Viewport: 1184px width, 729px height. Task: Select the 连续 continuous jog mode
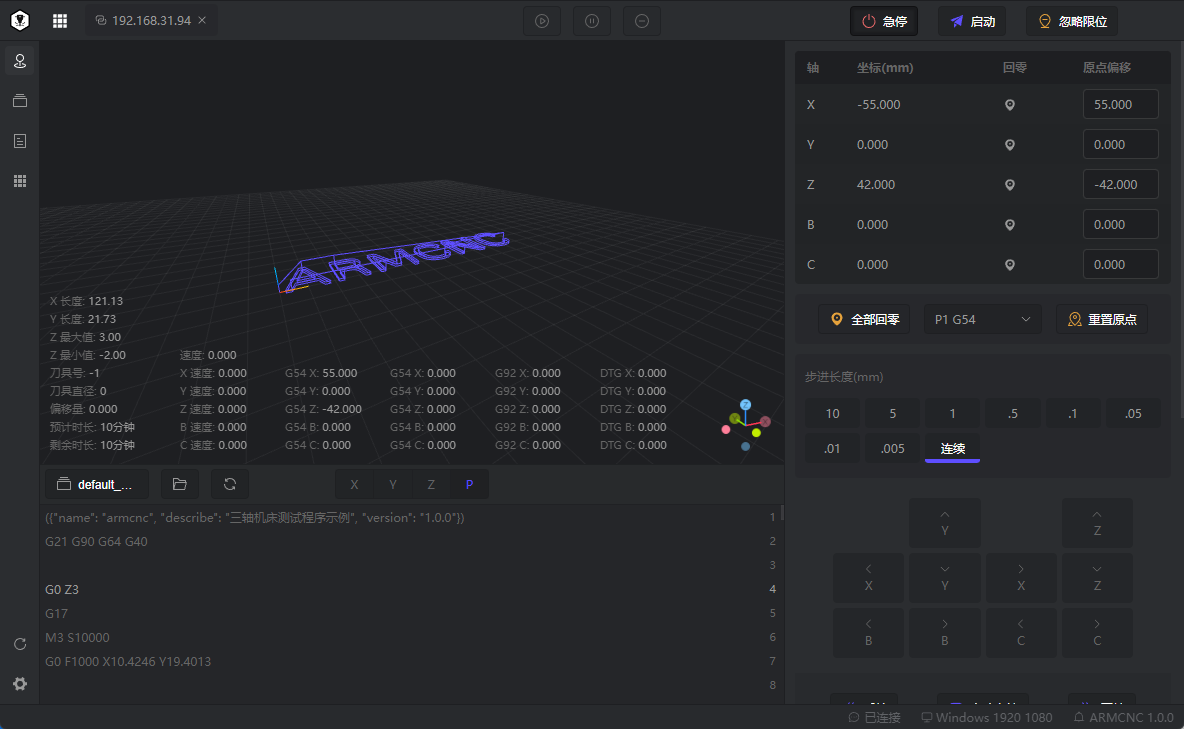(952, 449)
